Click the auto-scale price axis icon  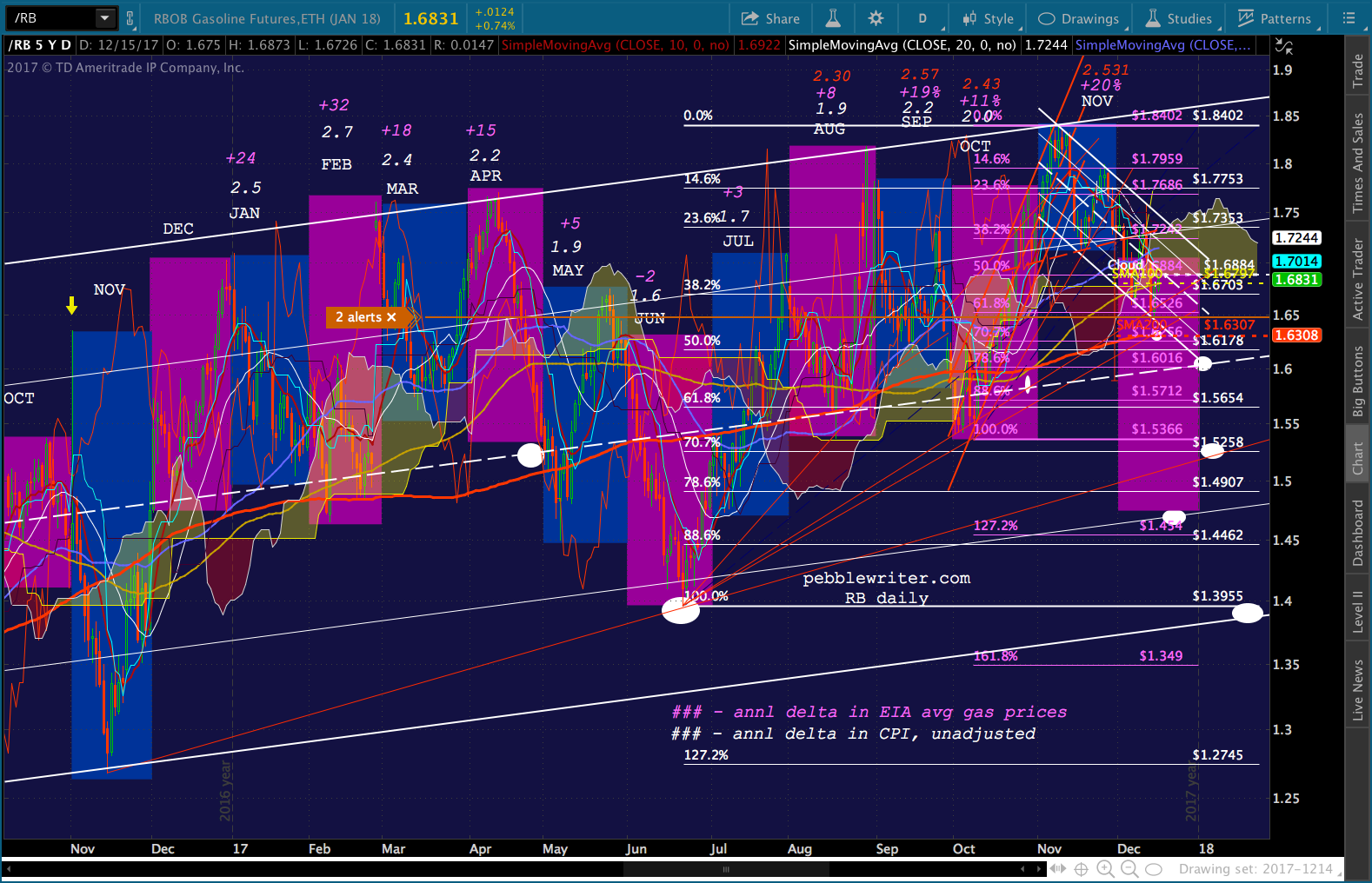[1283, 47]
